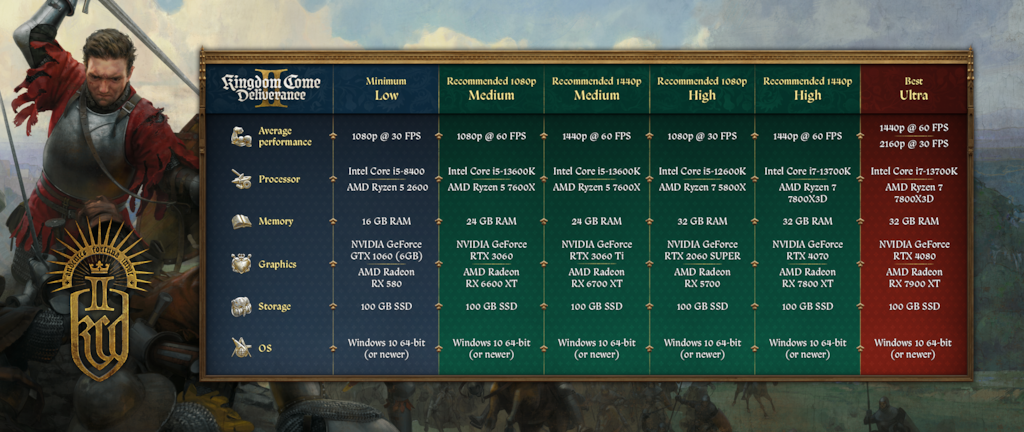1024x432 pixels.
Task: Click 24 GB RAM in 1080p Medium column
Action: coord(491,222)
